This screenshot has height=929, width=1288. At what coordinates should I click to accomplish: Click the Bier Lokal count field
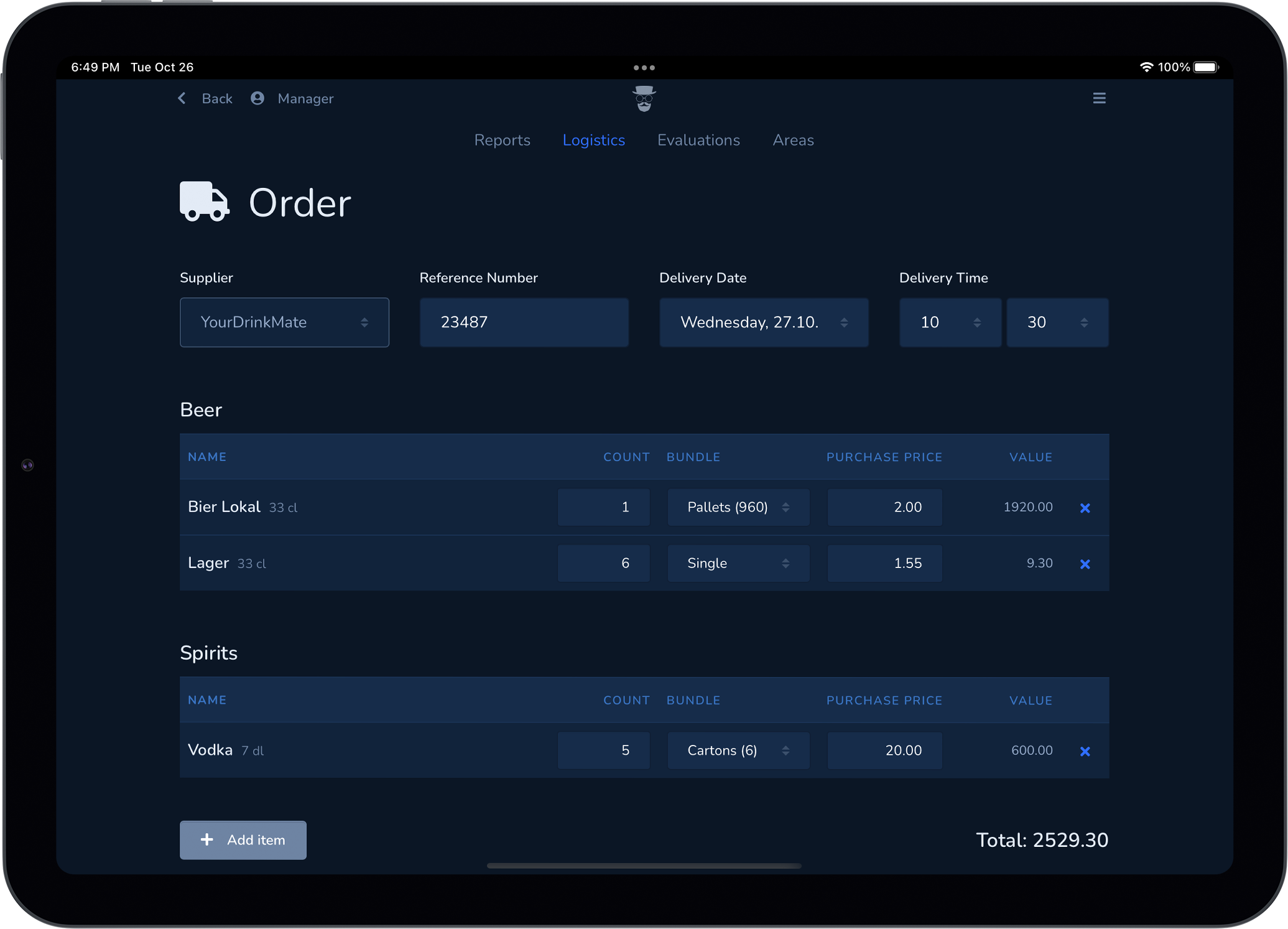click(x=603, y=507)
